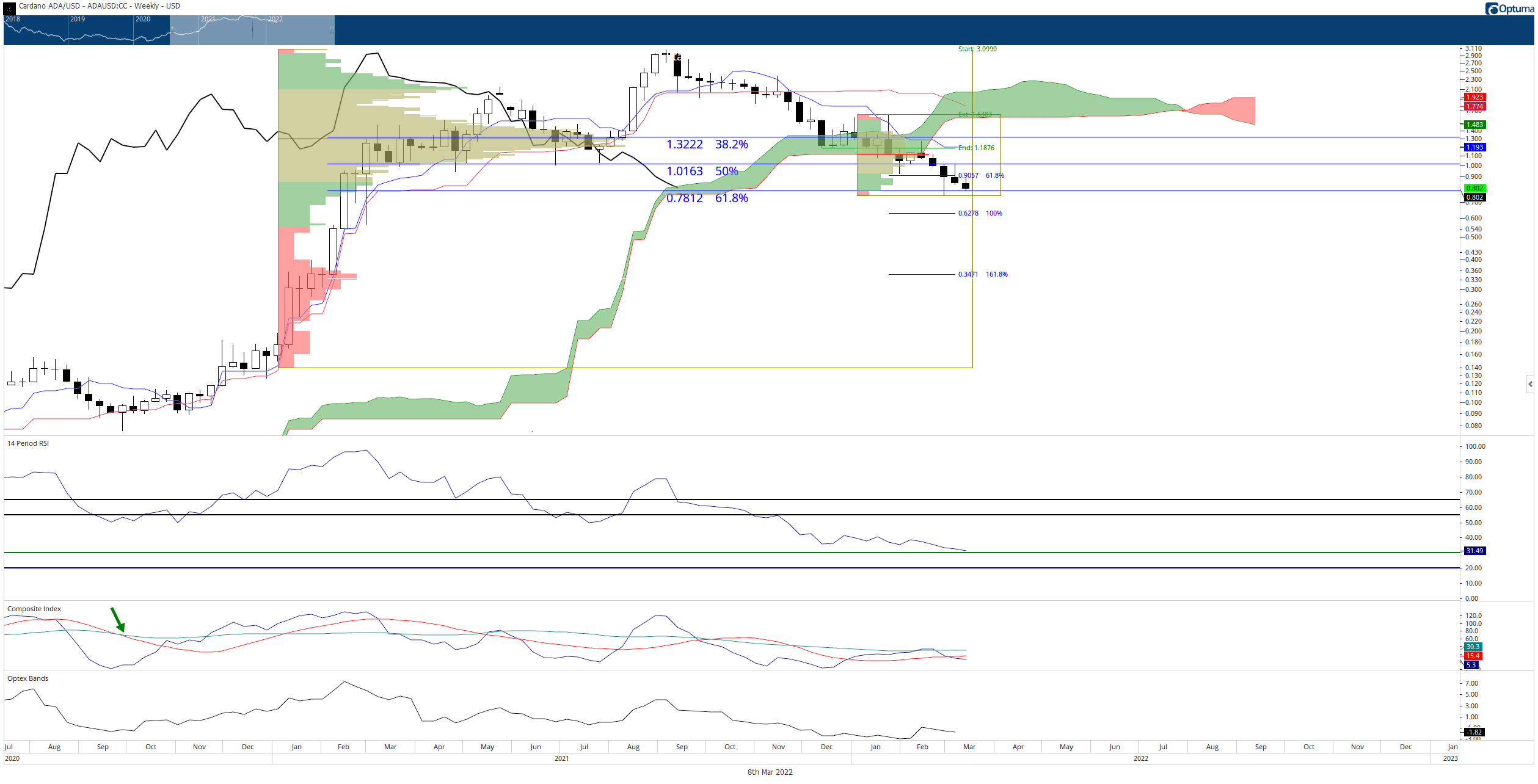The width and height of the screenshot is (1538, 784).
Task: Click the red 1.923 price tag
Action: pos(1474,97)
